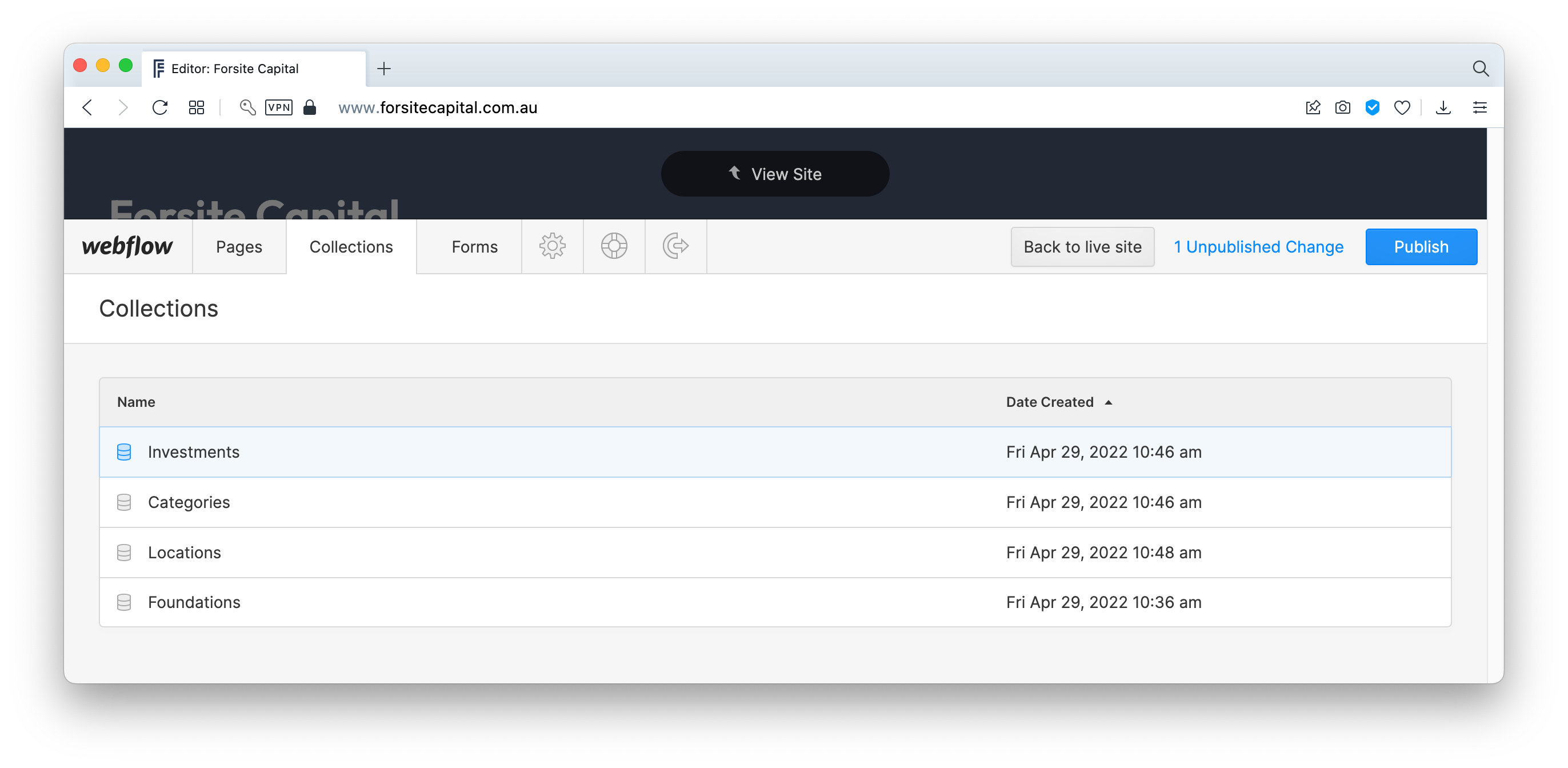This screenshot has height=768, width=1568.
Task: Open the help lifebuoy tab
Action: click(614, 246)
